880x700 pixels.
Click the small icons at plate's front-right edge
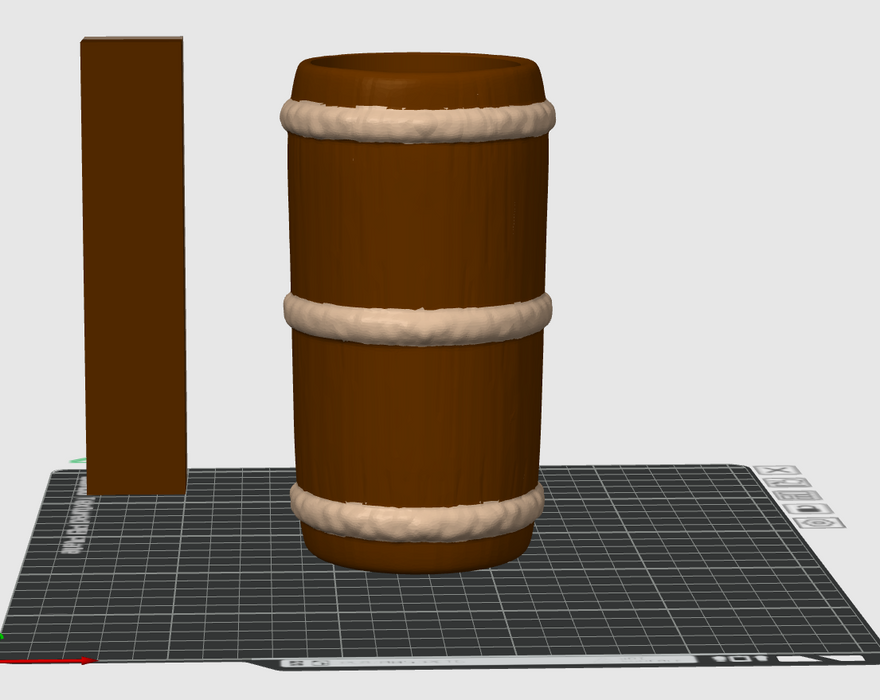[737, 659]
